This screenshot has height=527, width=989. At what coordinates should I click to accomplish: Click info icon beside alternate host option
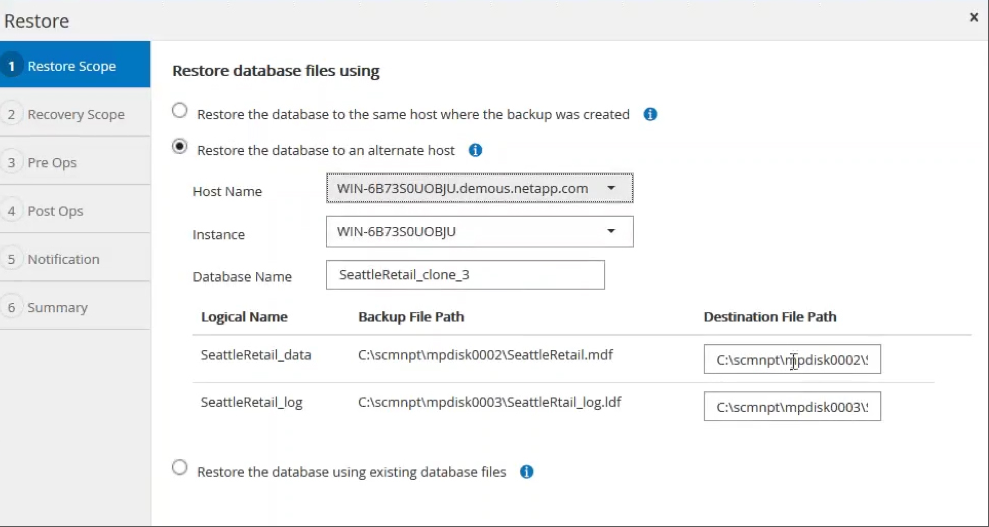point(475,150)
